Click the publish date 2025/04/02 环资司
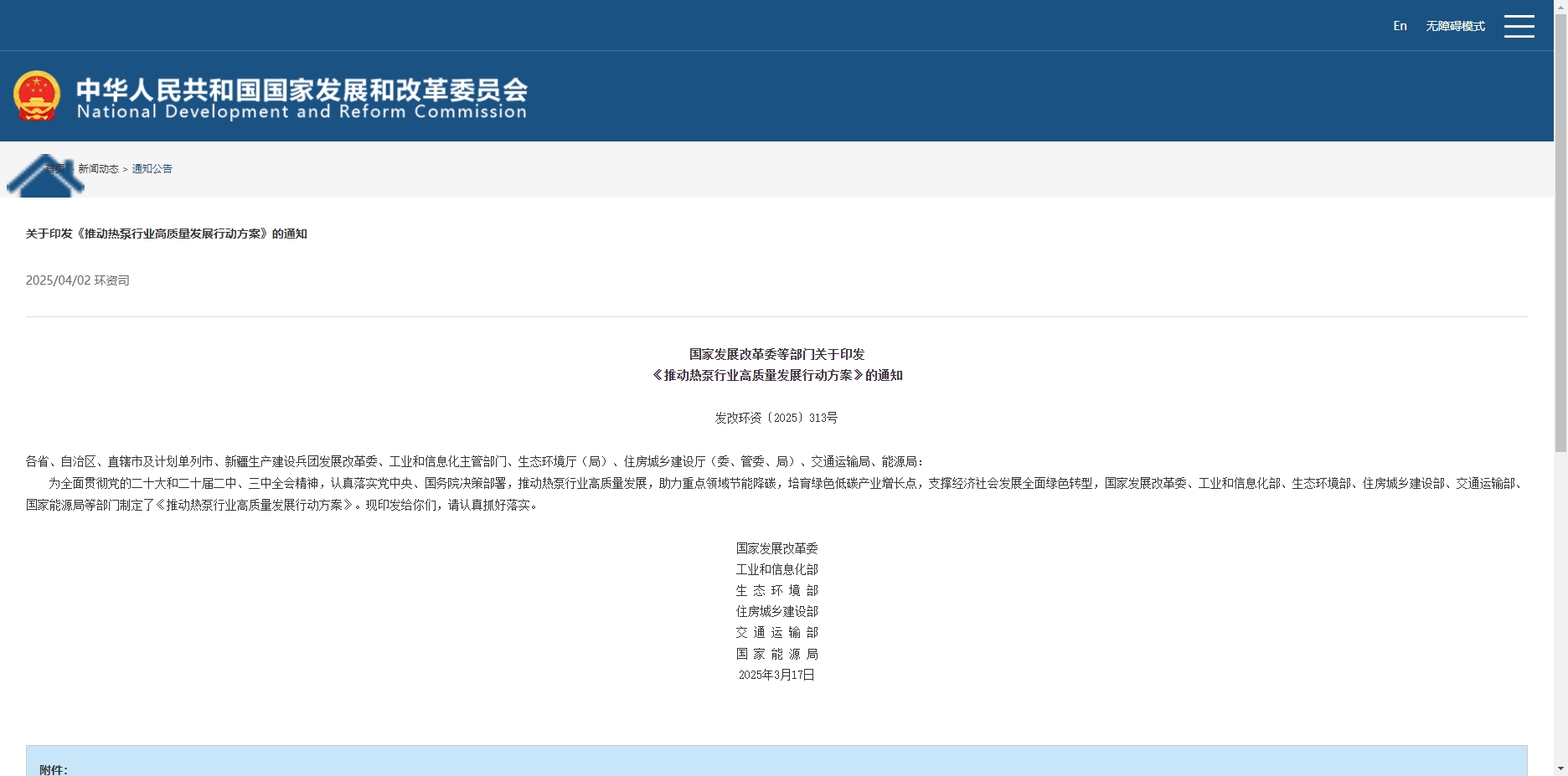 point(77,280)
